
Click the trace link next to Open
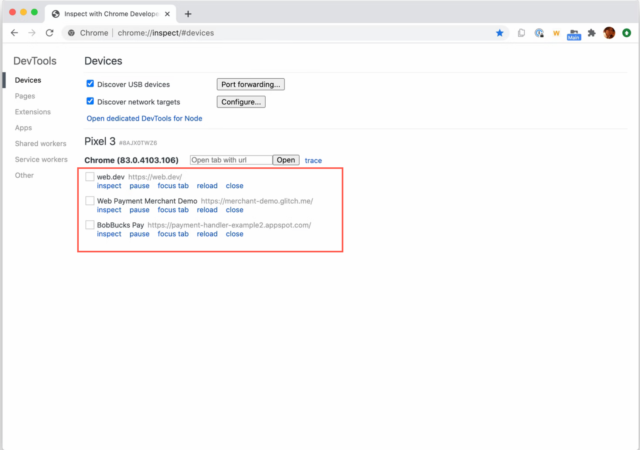[x=313, y=160]
